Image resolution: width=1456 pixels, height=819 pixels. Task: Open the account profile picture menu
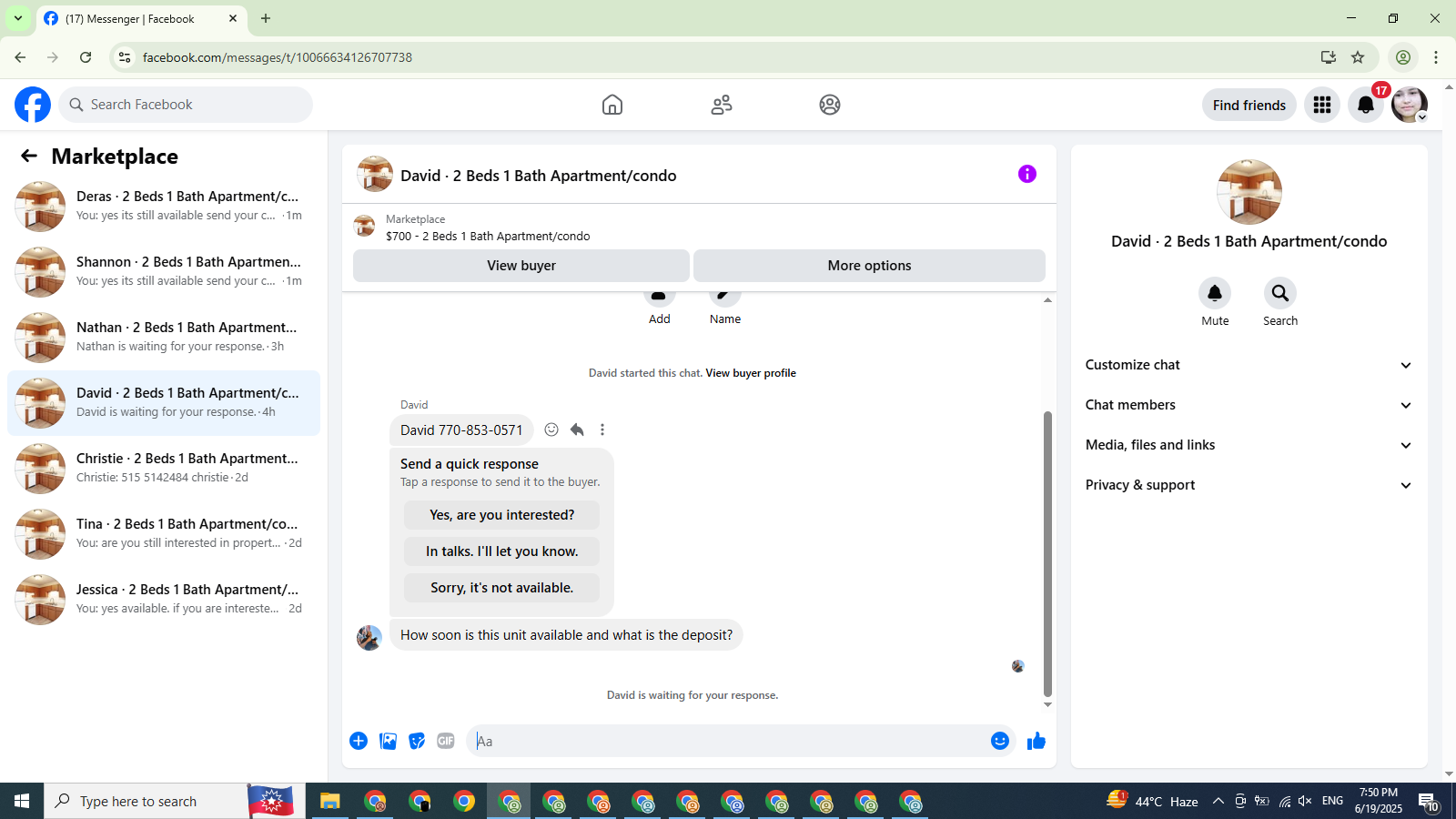[1410, 105]
